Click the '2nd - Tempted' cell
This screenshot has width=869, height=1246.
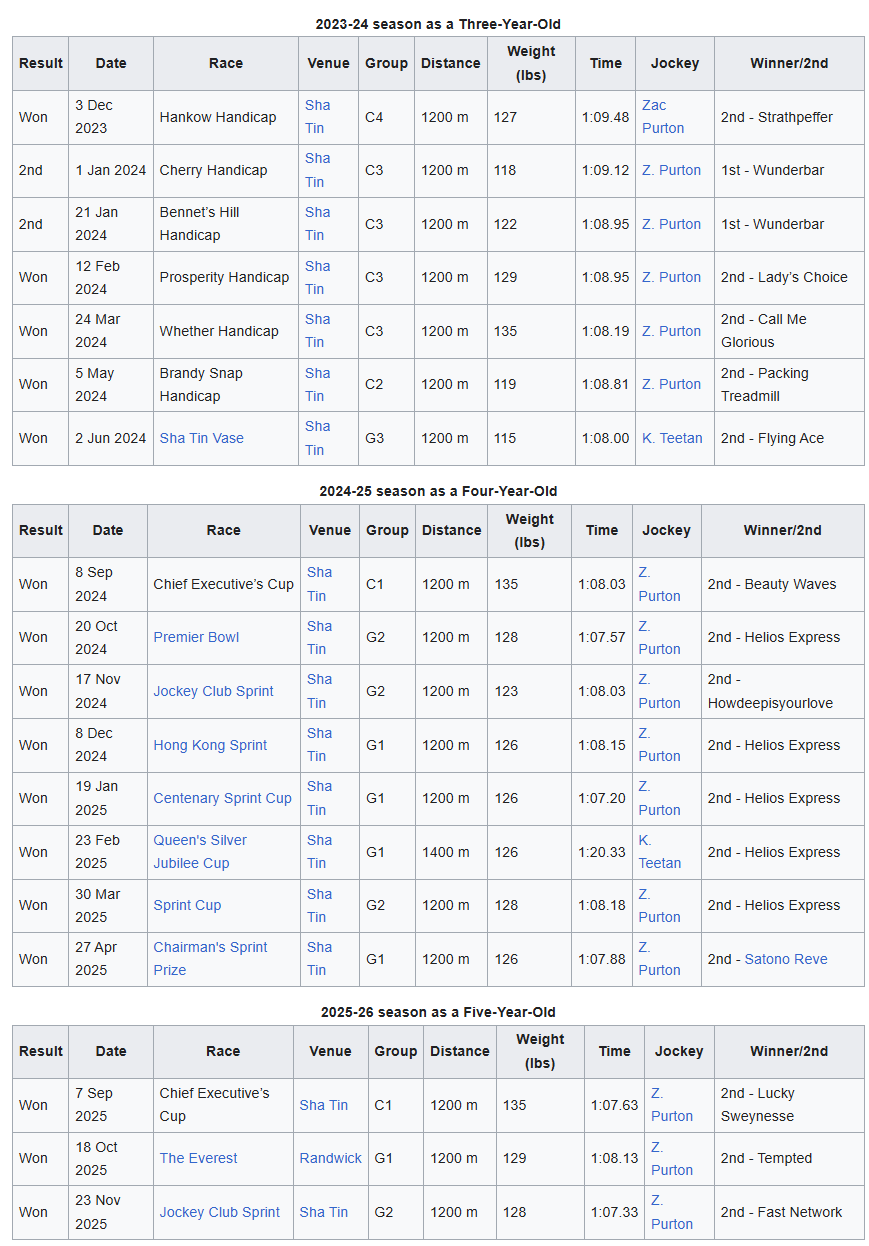789,1158
